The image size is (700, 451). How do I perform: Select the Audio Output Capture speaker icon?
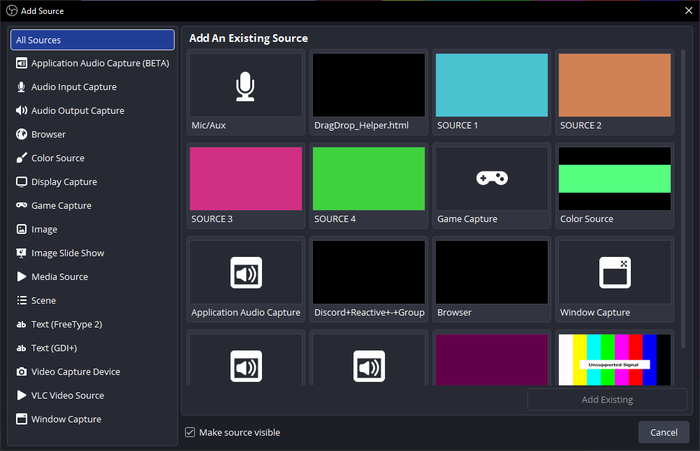click(x=21, y=110)
